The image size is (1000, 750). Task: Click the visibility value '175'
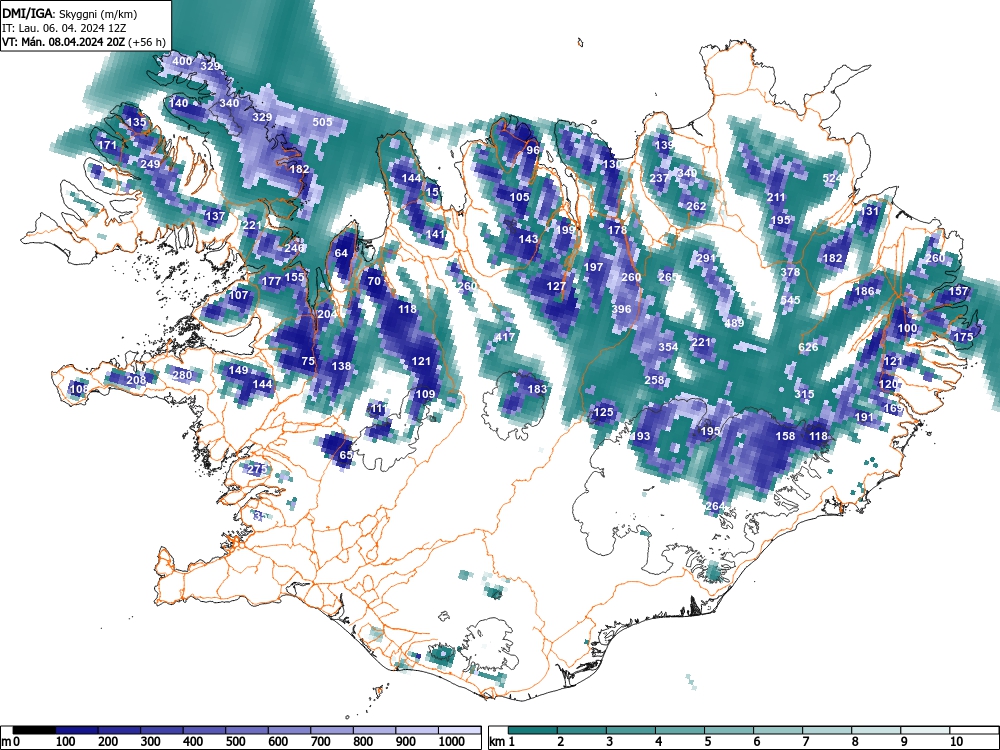pos(963,337)
